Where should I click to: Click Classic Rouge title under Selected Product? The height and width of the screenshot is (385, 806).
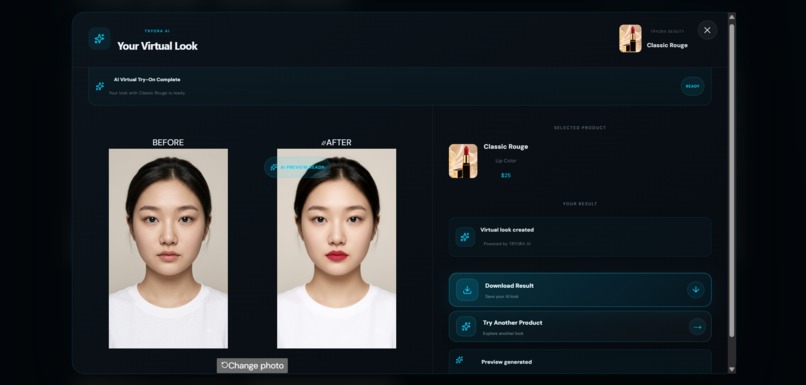tap(505, 146)
